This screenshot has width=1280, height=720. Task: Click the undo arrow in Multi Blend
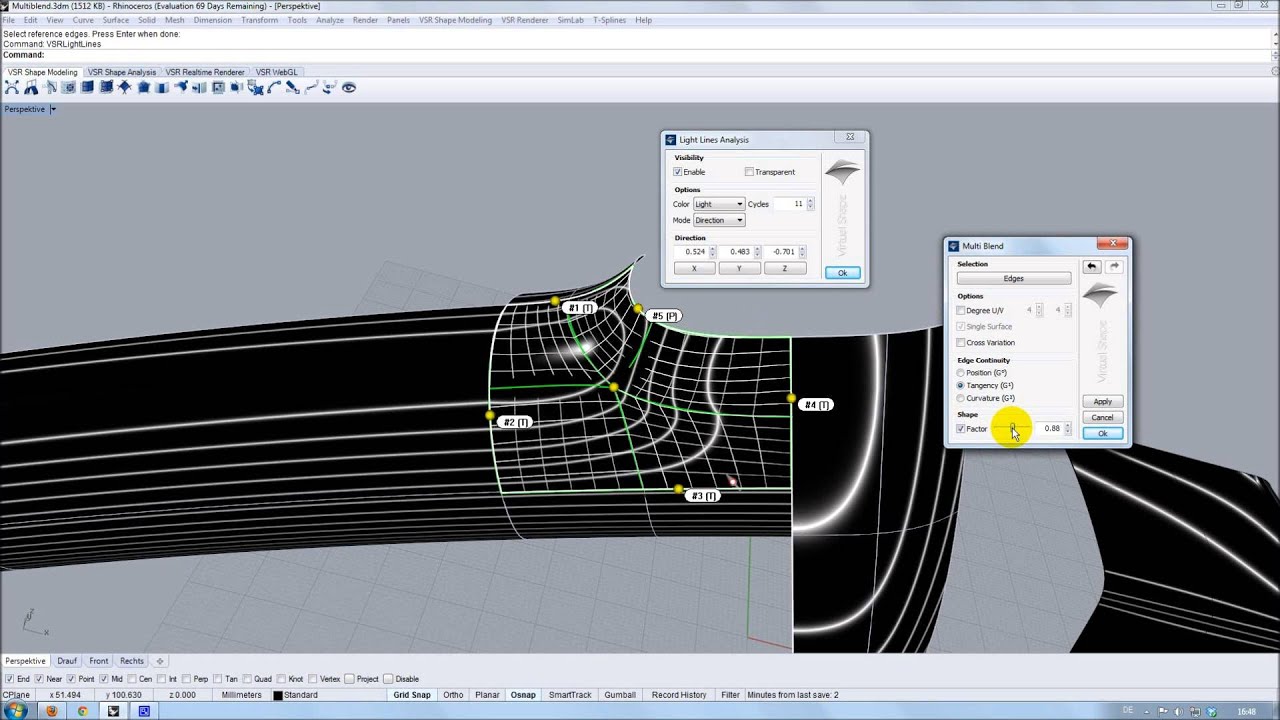tap(1092, 267)
